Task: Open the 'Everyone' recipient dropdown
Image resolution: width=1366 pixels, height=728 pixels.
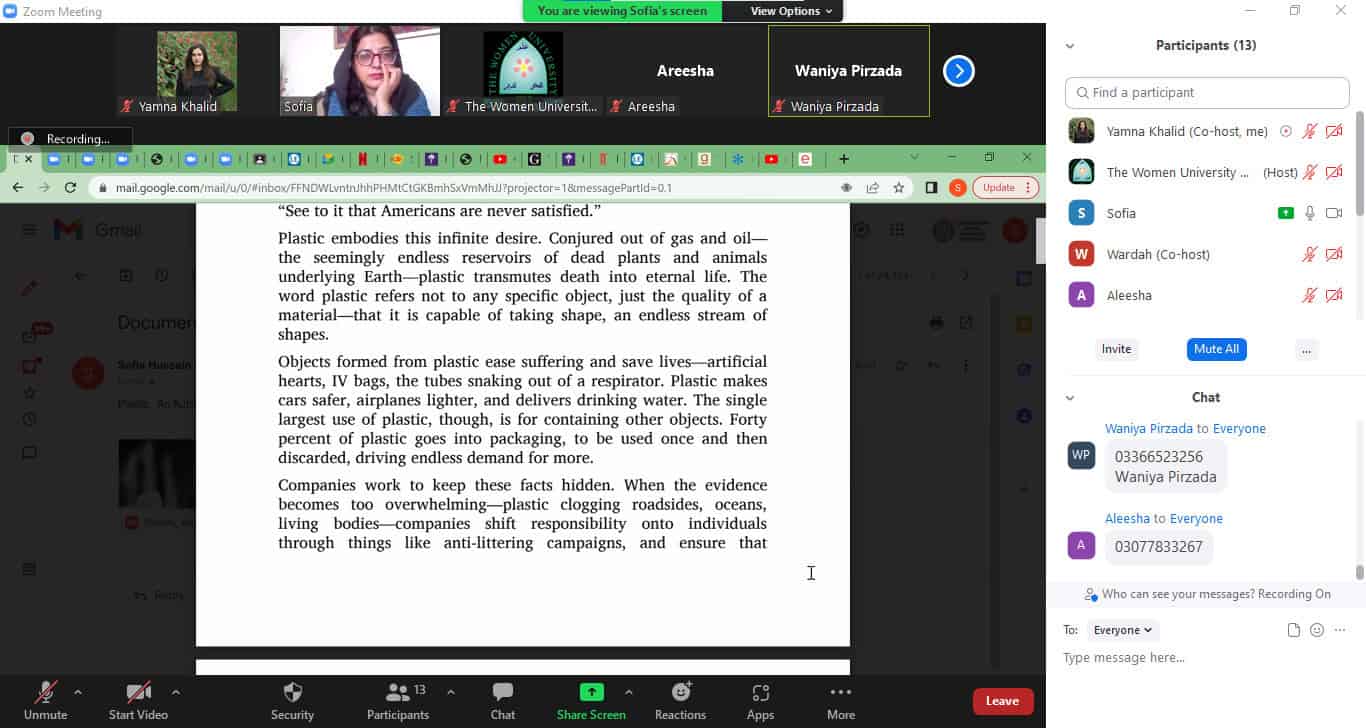Action: pyautogui.click(x=1123, y=630)
